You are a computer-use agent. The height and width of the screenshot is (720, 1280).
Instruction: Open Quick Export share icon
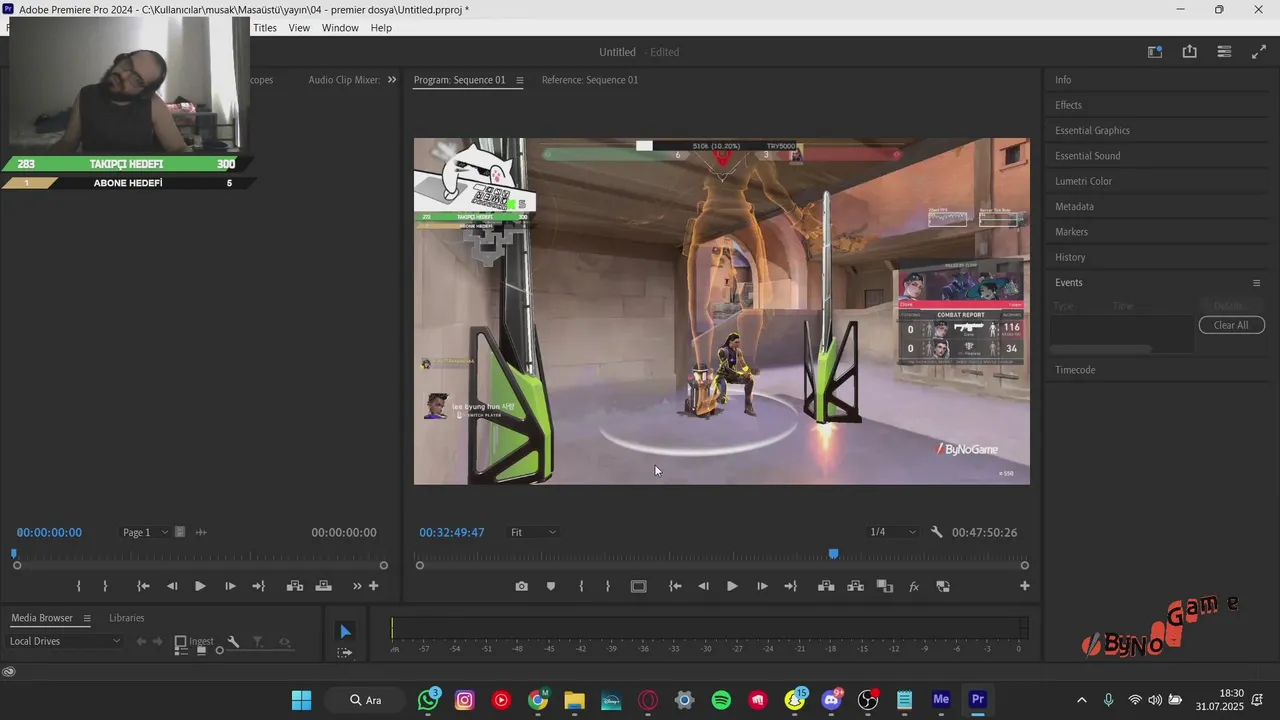pyautogui.click(x=1189, y=52)
